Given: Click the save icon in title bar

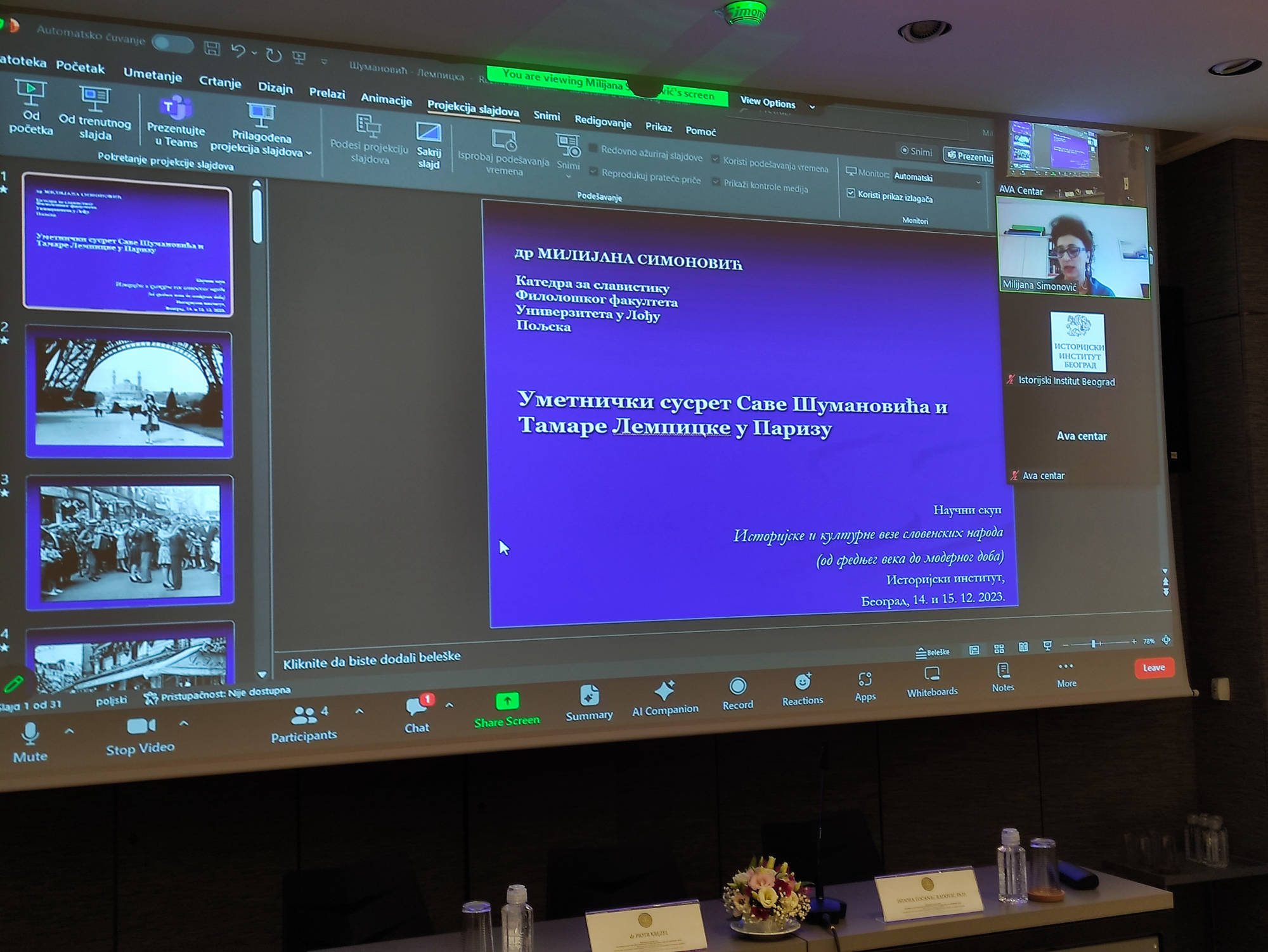Looking at the screenshot, I should 212,48.
